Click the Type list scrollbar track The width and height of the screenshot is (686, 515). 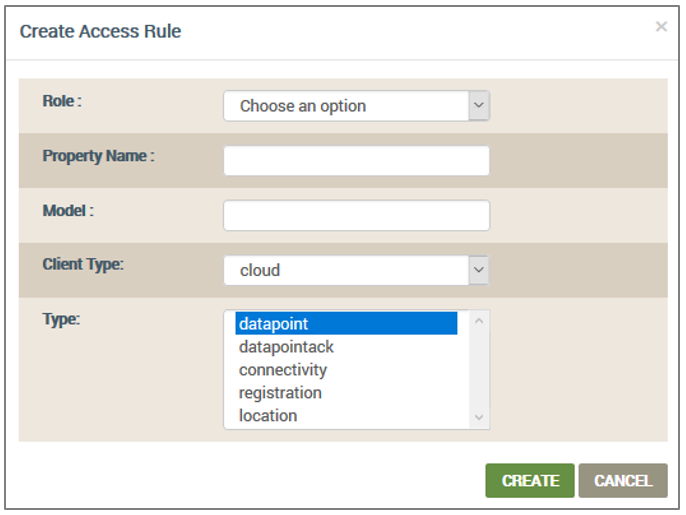pos(479,369)
